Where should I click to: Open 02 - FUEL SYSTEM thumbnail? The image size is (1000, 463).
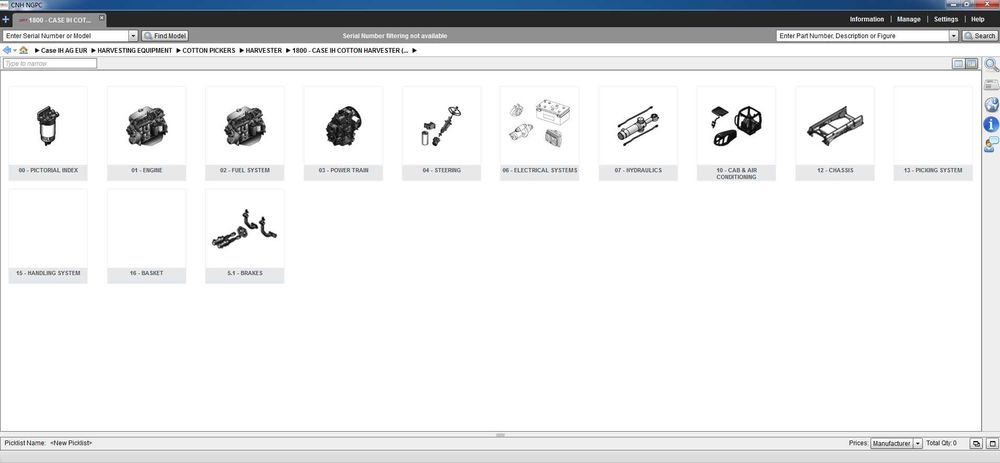tap(245, 133)
